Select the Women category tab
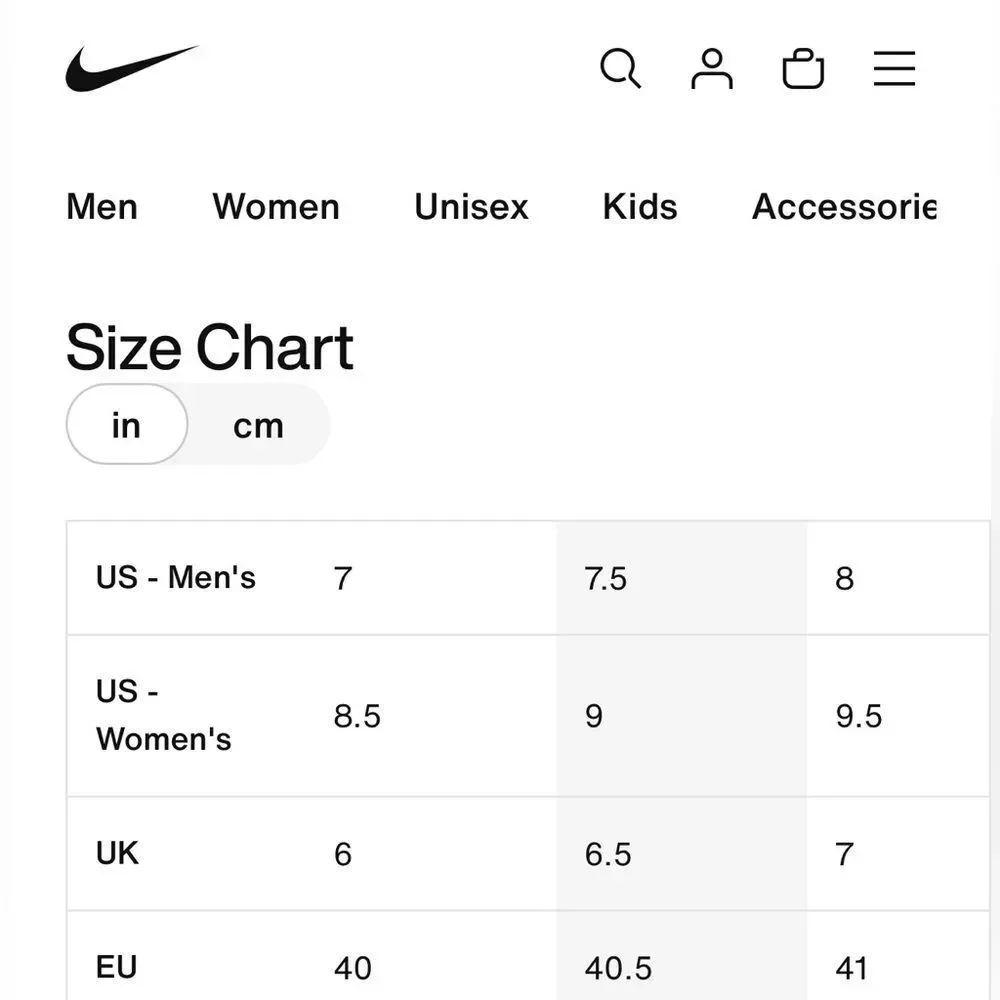This screenshot has height=1000, width=1000. 276,207
